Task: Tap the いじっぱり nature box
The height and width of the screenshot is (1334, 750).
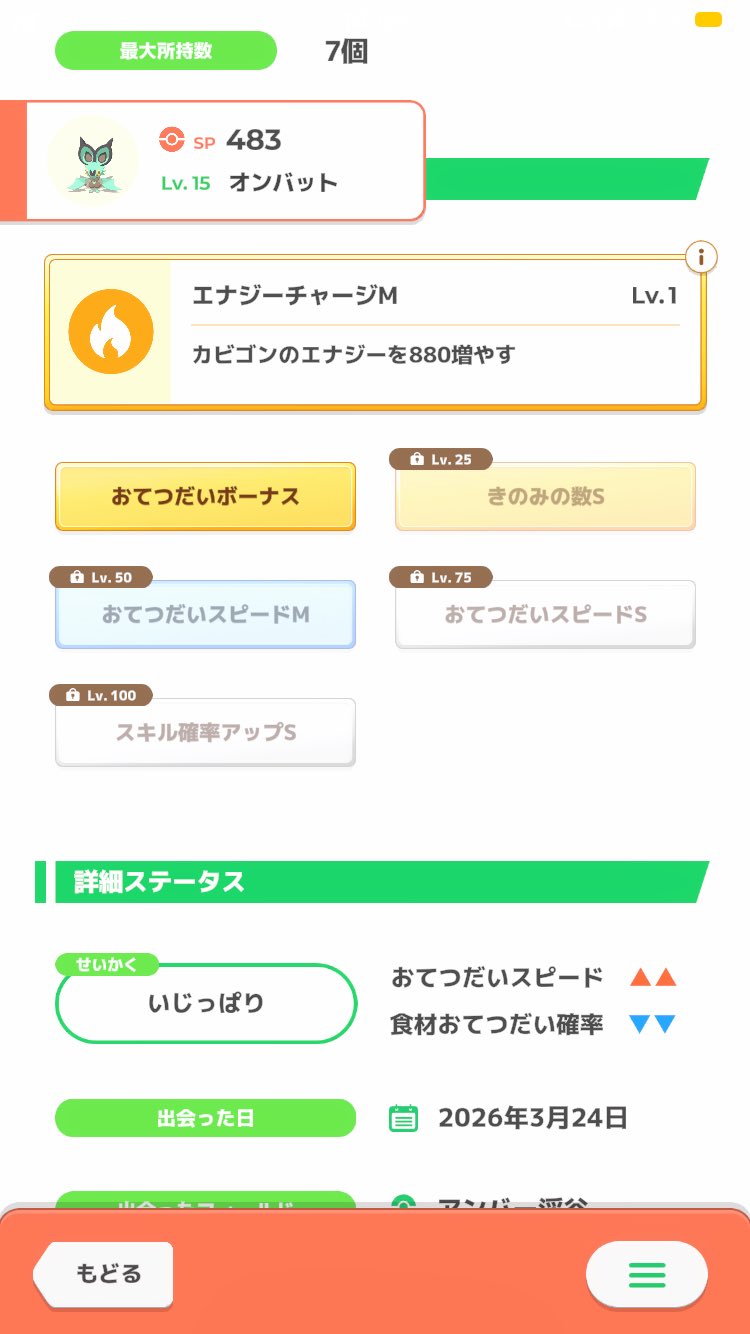Action: coord(206,1004)
